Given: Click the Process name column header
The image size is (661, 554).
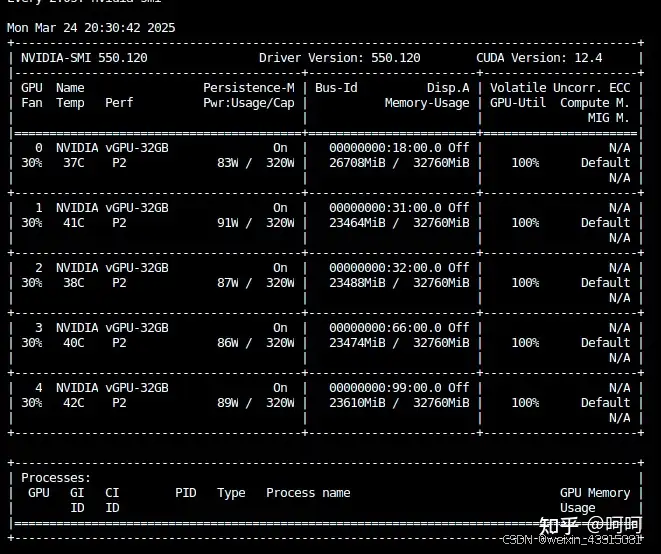Looking at the screenshot, I should tap(308, 493).
